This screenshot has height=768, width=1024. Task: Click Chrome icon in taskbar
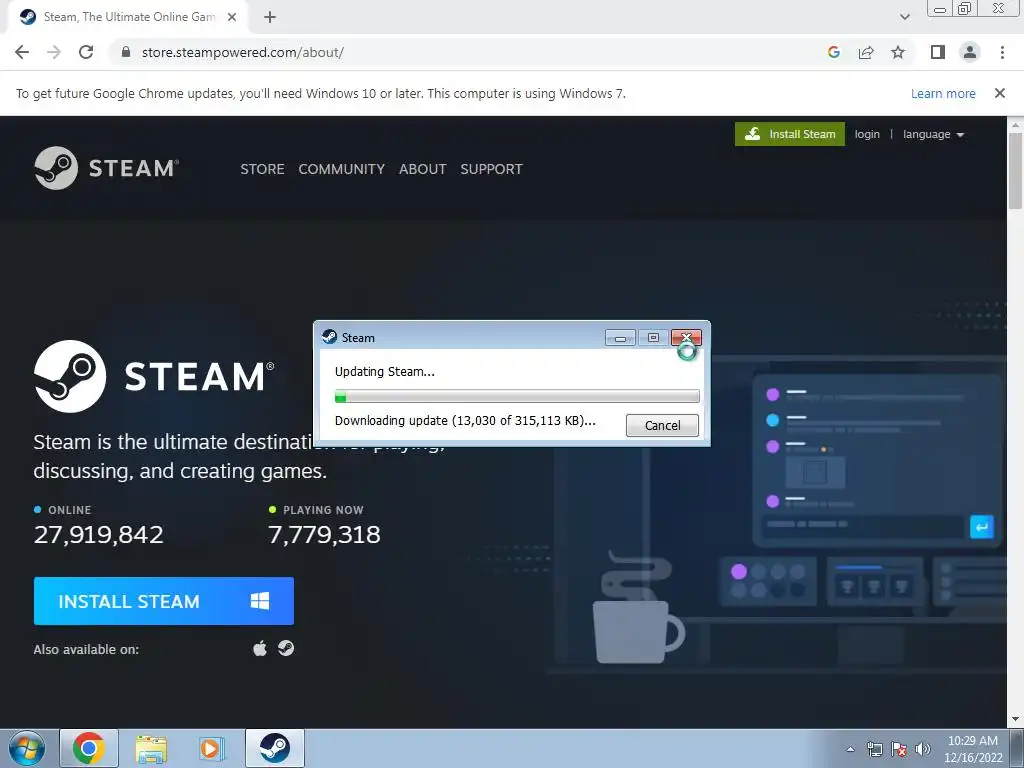(89, 748)
